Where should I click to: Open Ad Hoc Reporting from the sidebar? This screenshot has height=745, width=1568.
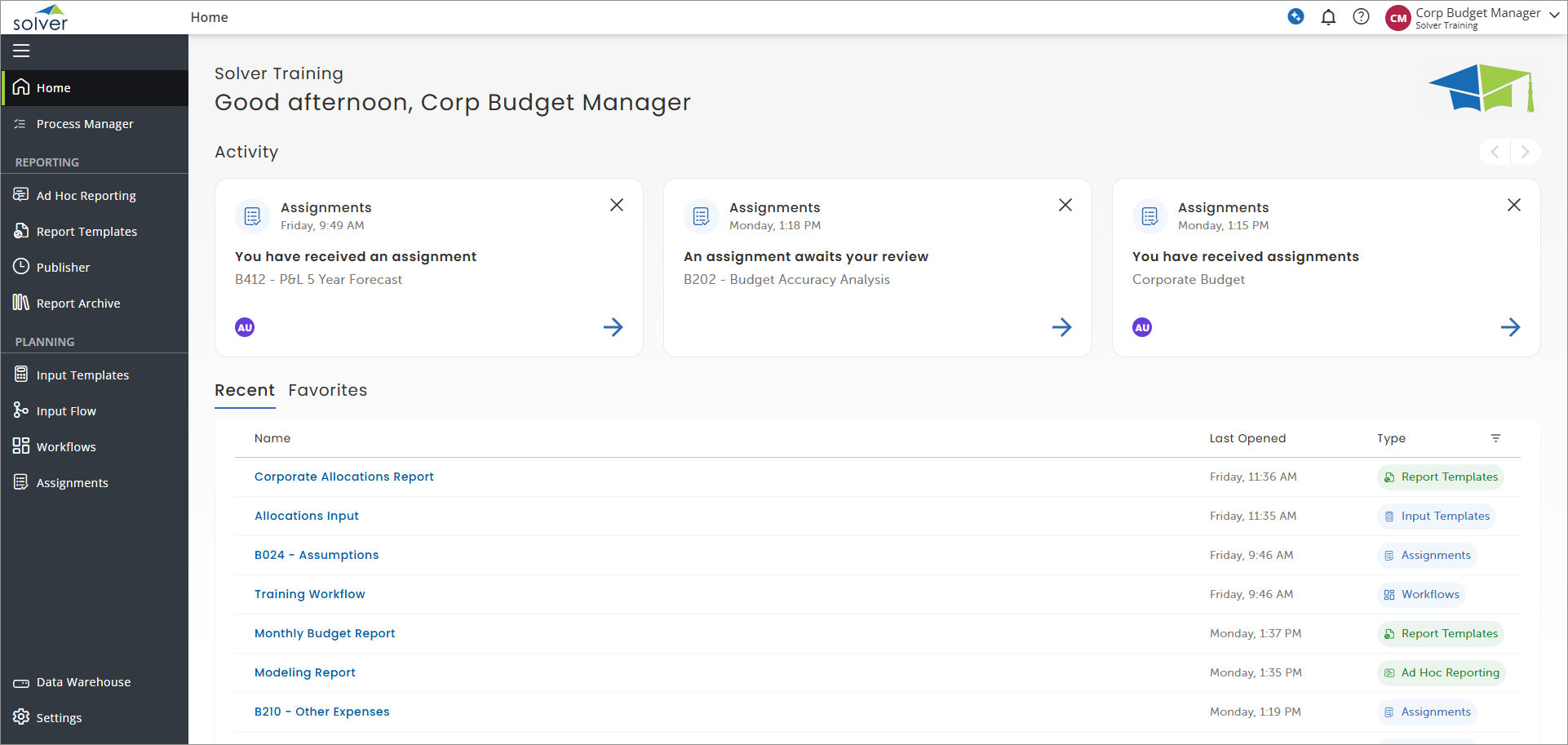pyautogui.click(x=20, y=195)
